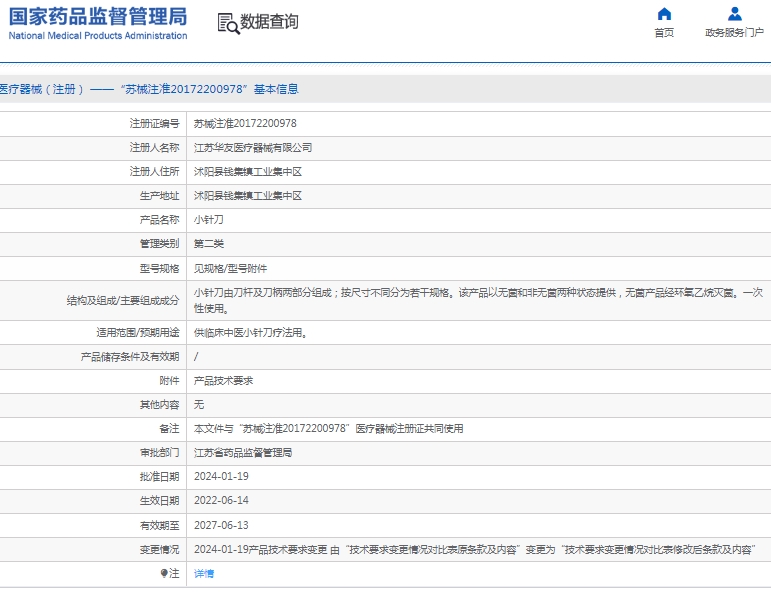Screen dimensions: 771x595
Task: Click the 结构及组成/主要组成成分 label
Action: click(x=123, y=300)
